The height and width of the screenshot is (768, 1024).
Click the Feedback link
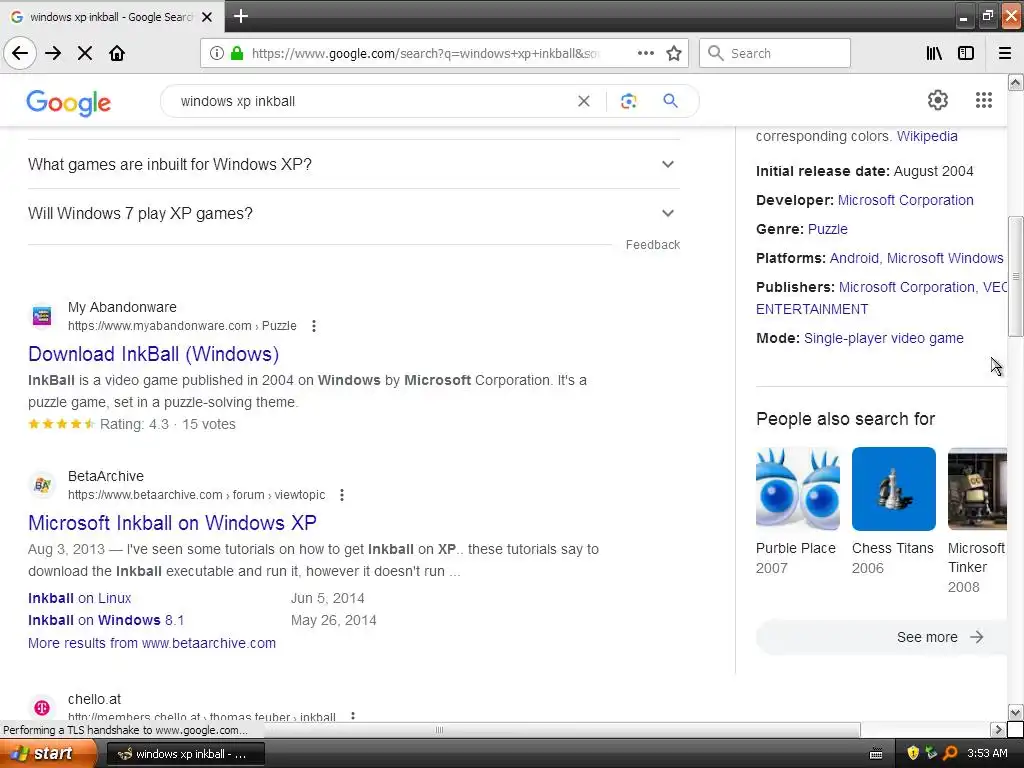[652, 245]
